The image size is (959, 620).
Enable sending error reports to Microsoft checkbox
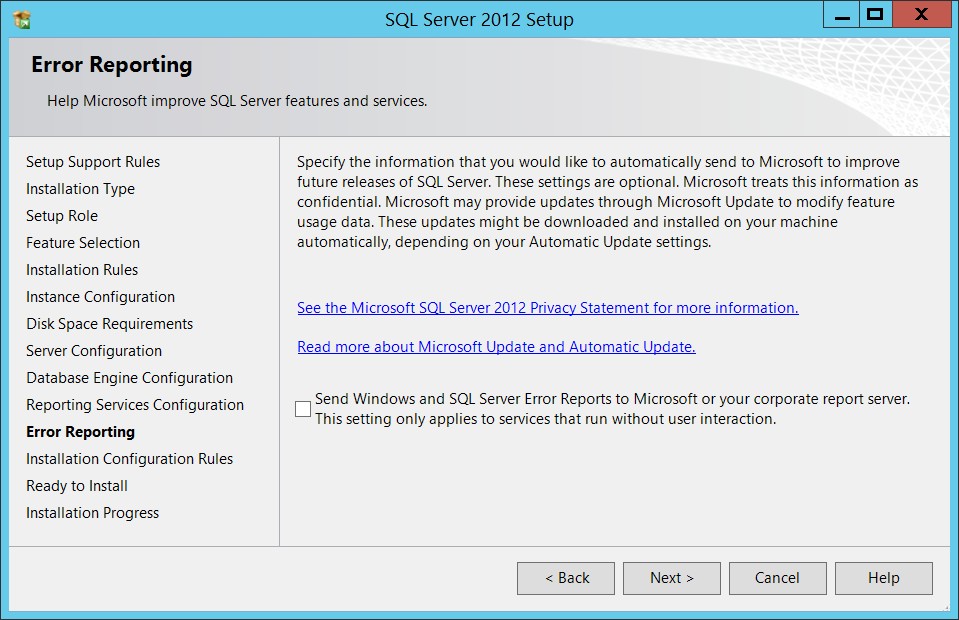pyautogui.click(x=303, y=408)
